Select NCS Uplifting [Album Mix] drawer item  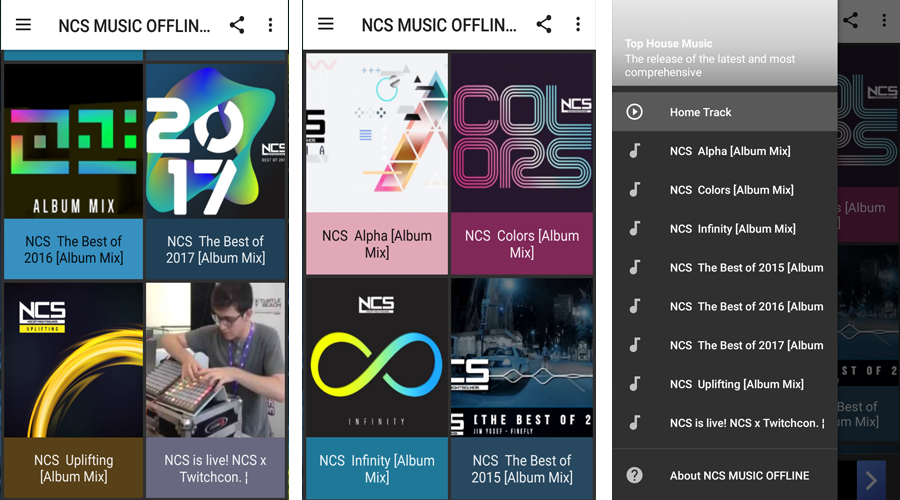click(x=725, y=384)
